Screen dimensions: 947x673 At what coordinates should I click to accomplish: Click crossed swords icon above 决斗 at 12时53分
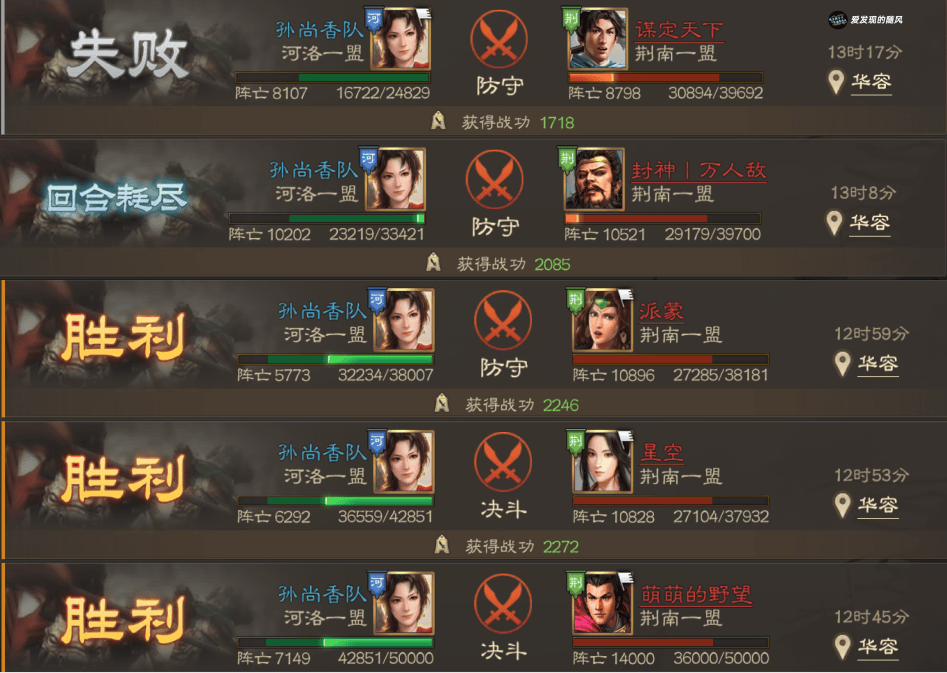502,462
